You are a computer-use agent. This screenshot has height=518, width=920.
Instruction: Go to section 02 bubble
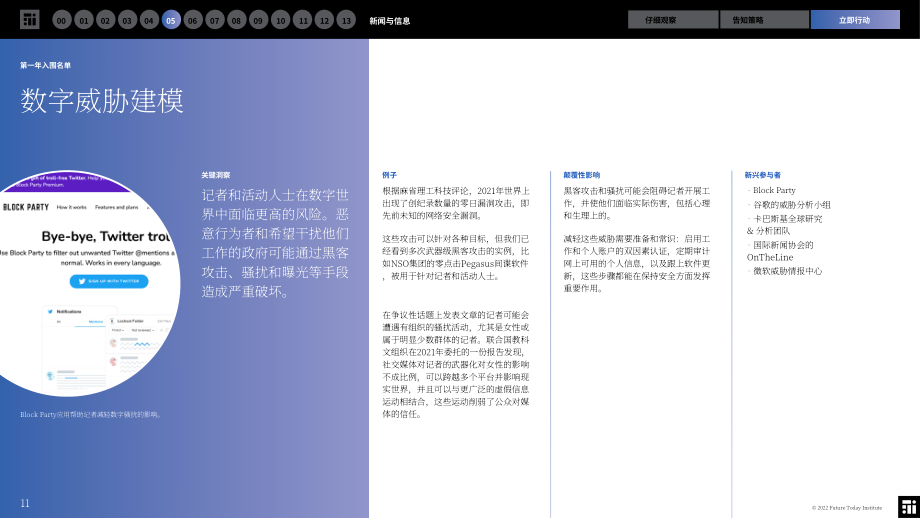106,20
